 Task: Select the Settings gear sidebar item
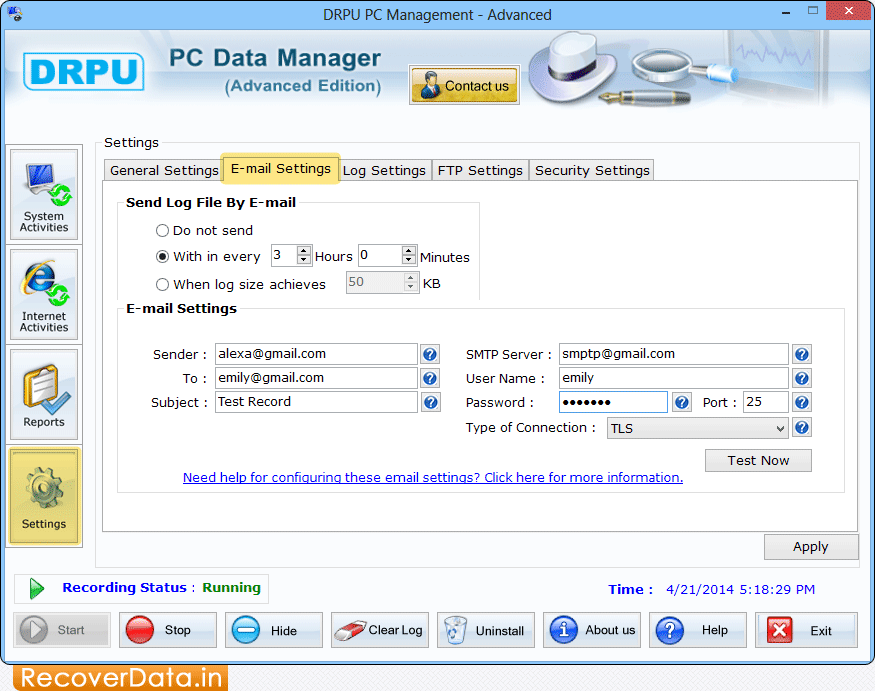(x=44, y=496)
